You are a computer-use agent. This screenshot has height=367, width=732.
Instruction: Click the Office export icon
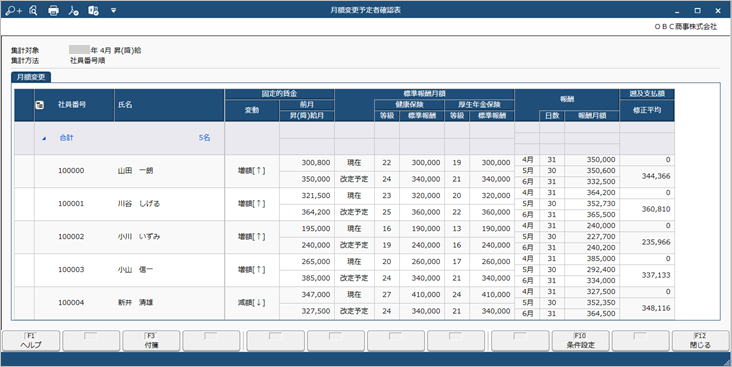93,10
